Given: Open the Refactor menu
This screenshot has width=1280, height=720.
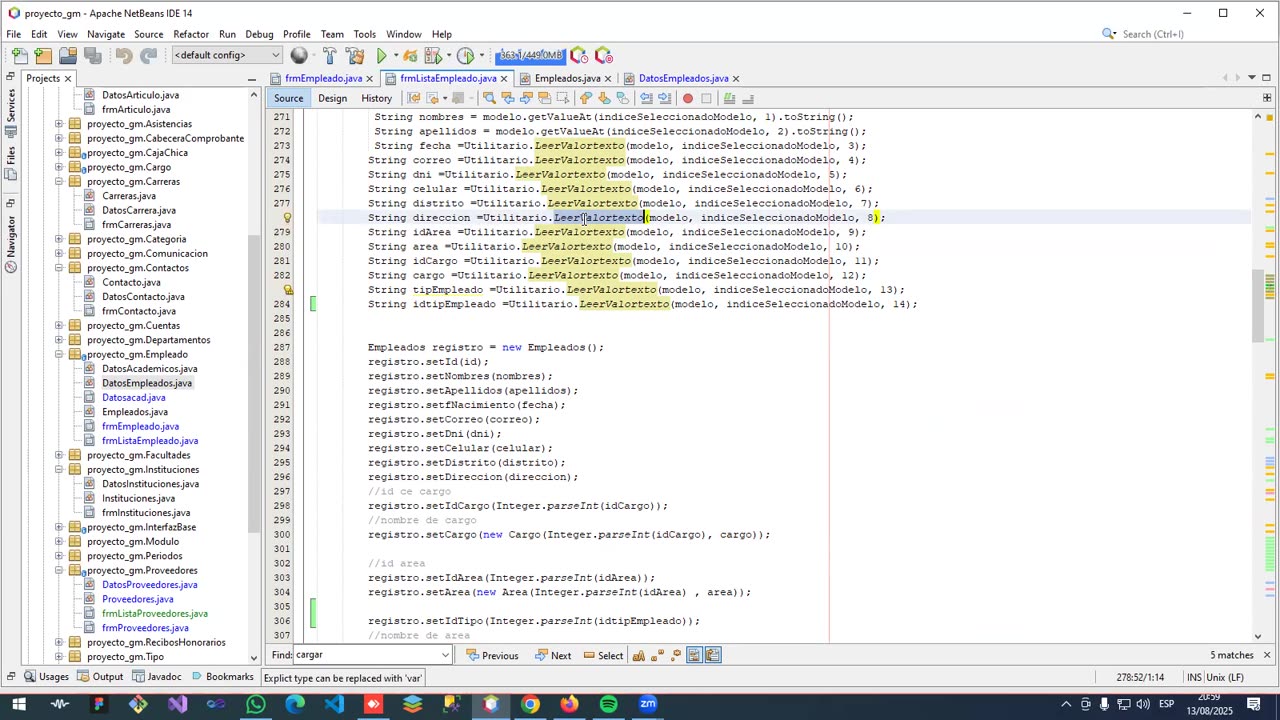Looking at the screenshot, I should (190, 34).
